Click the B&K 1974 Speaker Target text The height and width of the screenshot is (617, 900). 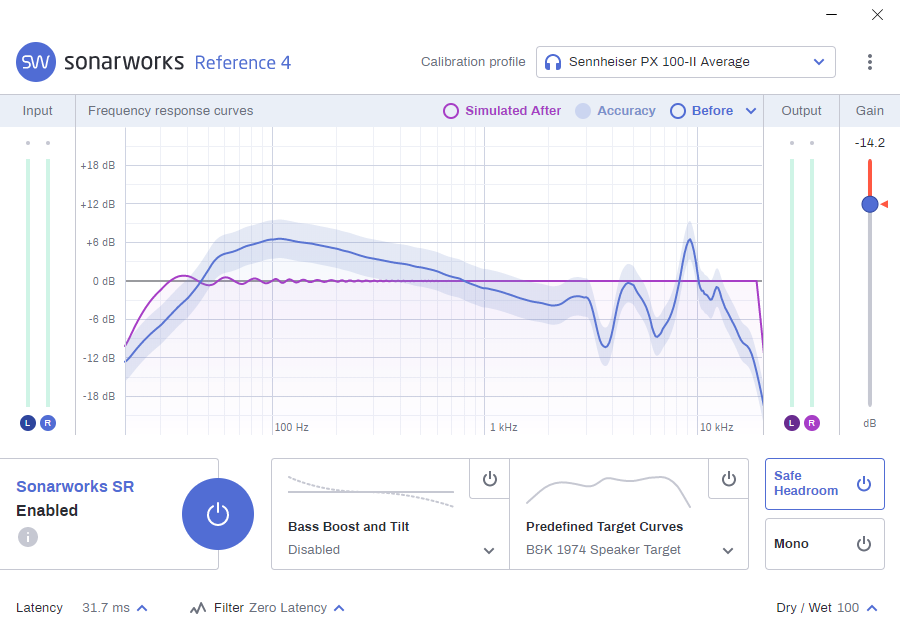(x=603, y=549)
